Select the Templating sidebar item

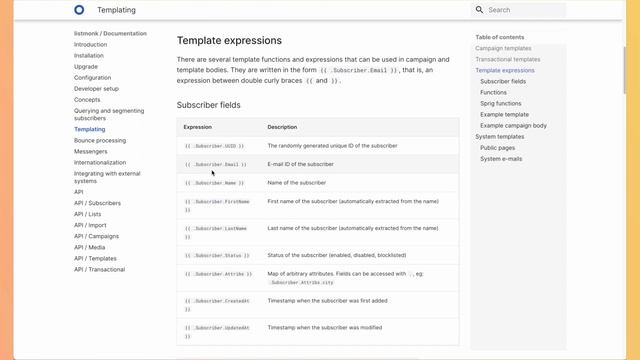90,129
